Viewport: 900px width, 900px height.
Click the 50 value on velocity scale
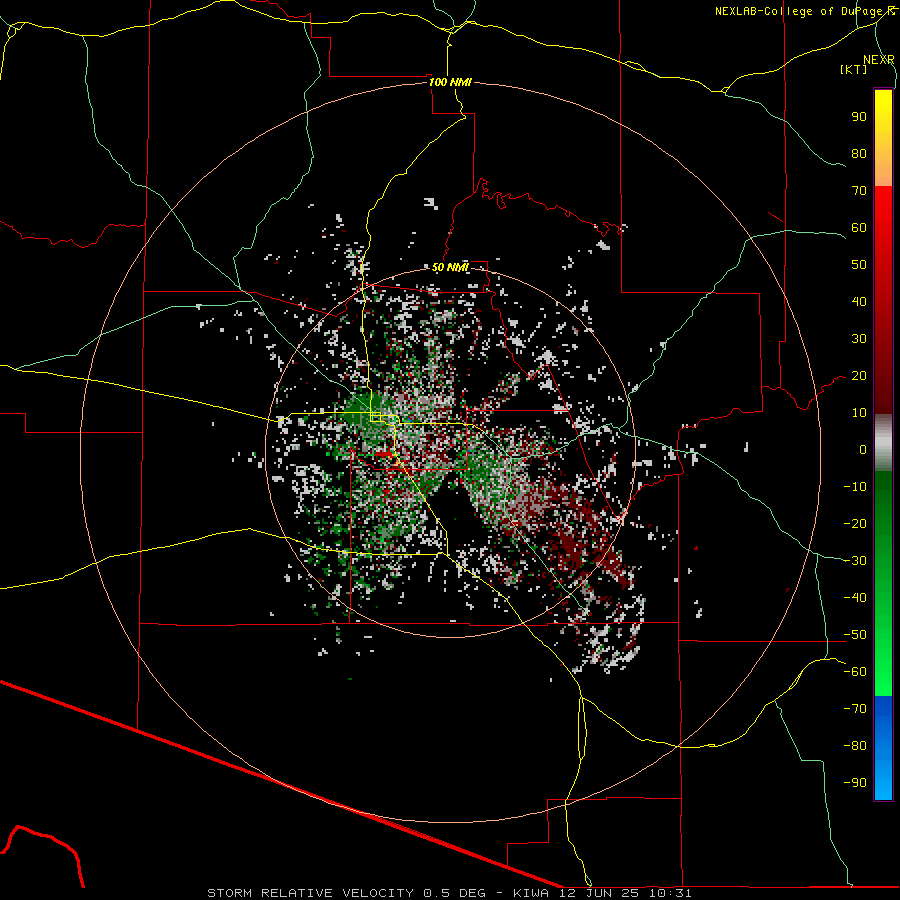[x=859, y=265]
